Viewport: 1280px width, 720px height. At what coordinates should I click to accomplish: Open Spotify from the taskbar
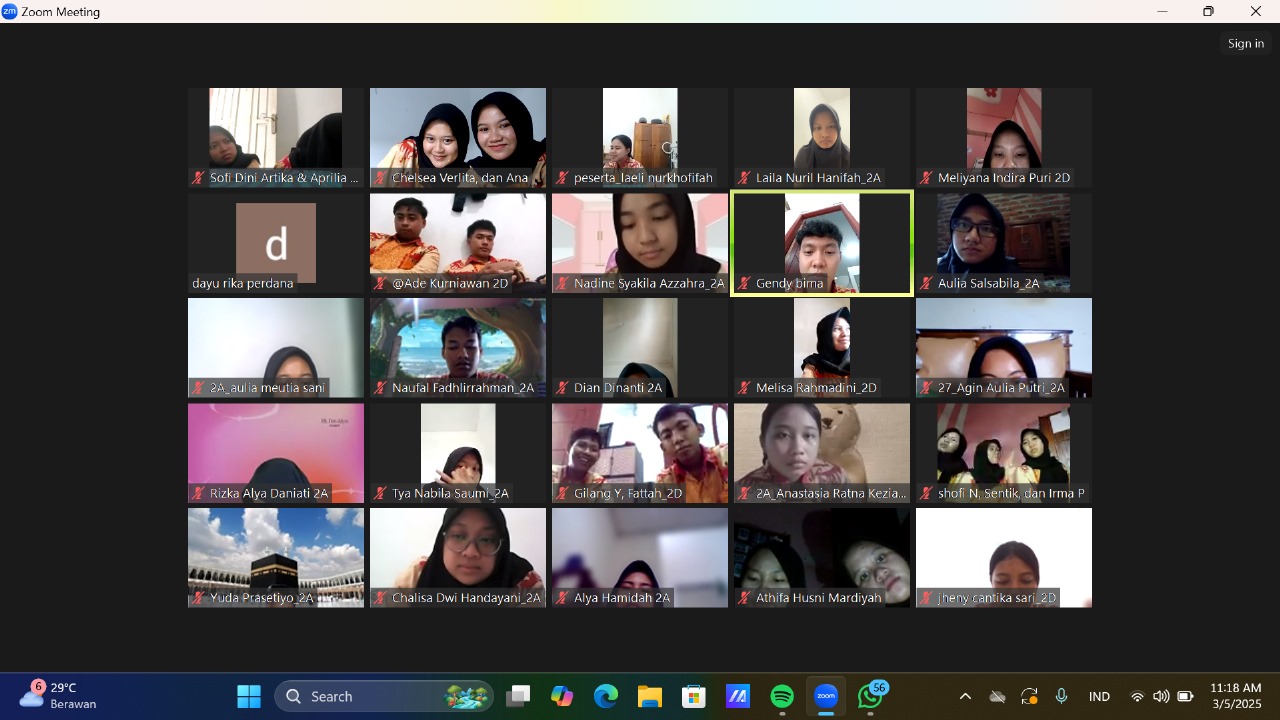pyautogui.click(x=782, y=696)
